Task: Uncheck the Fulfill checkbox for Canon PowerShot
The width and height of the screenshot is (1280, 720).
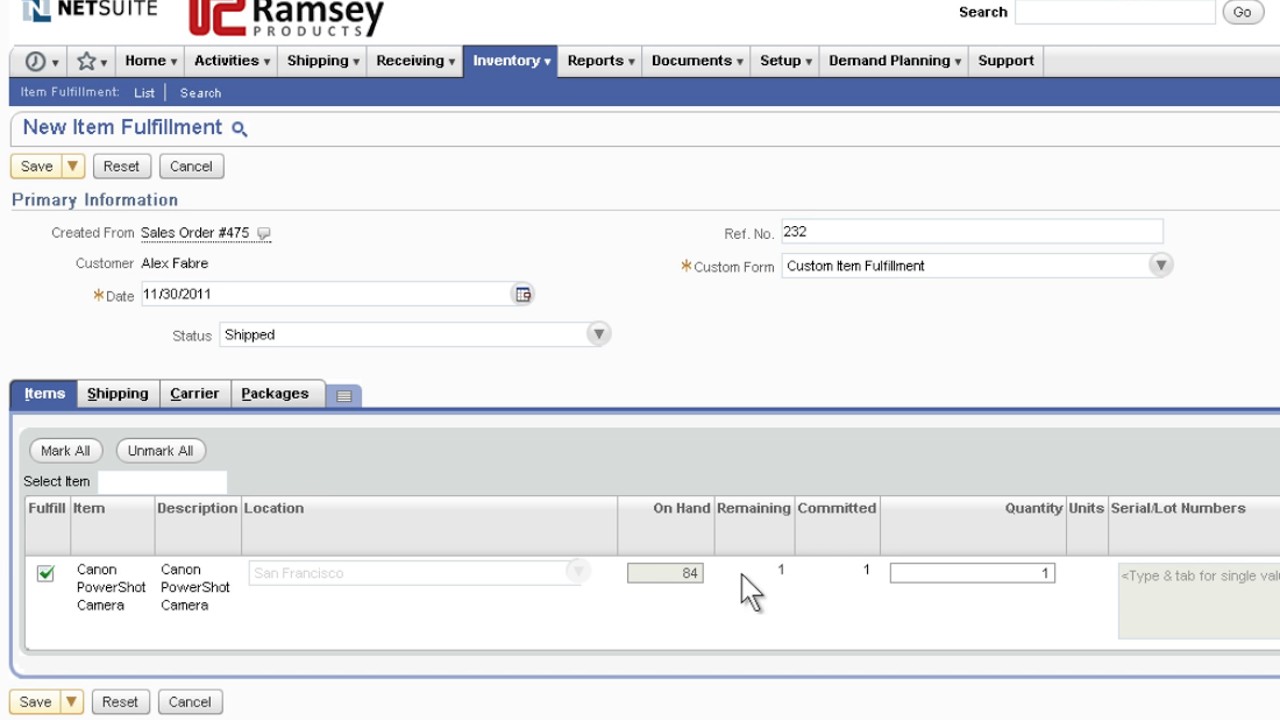Action: coord(45,573)
